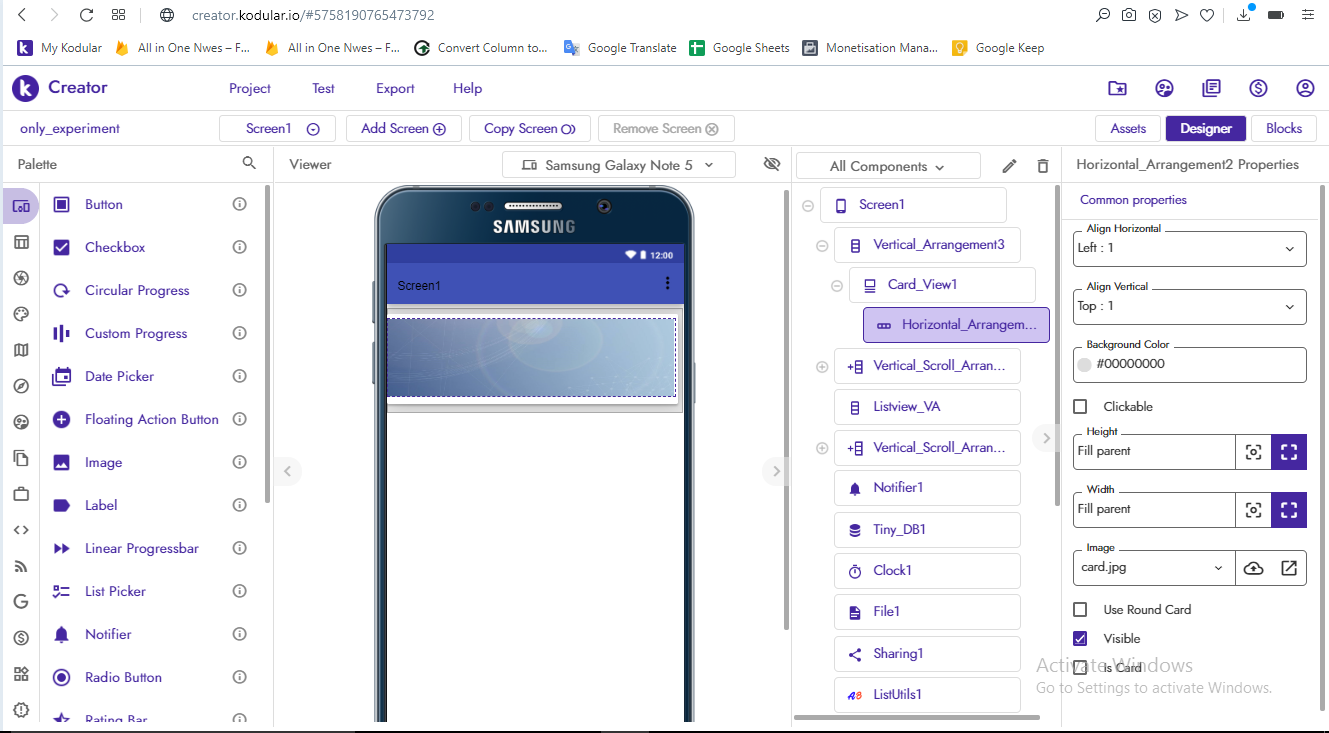Click info icon next to Checkbox
Viewport: 1329px width, 733px height.
tap(239, 247)
